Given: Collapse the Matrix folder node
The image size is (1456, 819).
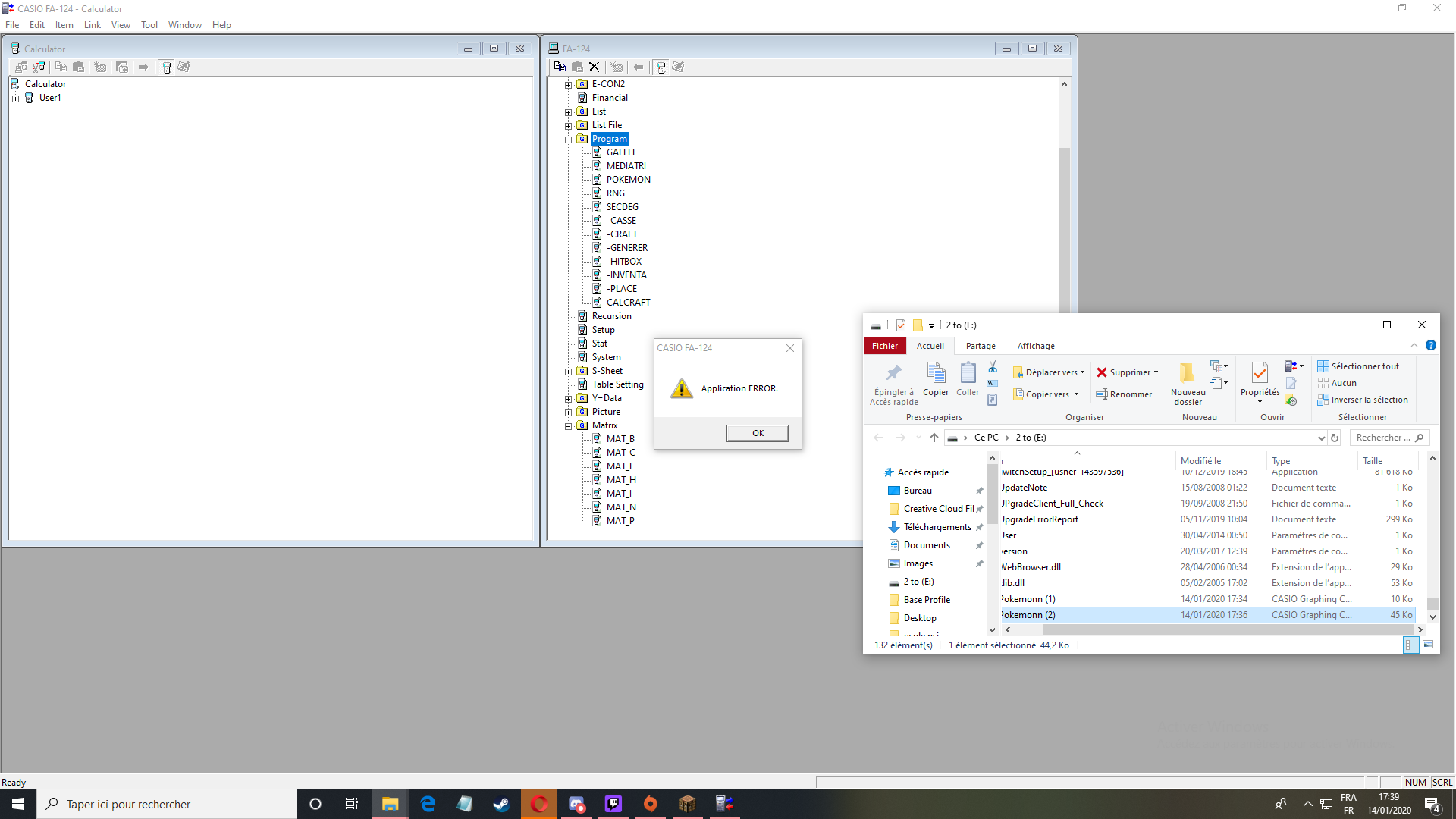Looking at the screenshot, I should 569,425.
